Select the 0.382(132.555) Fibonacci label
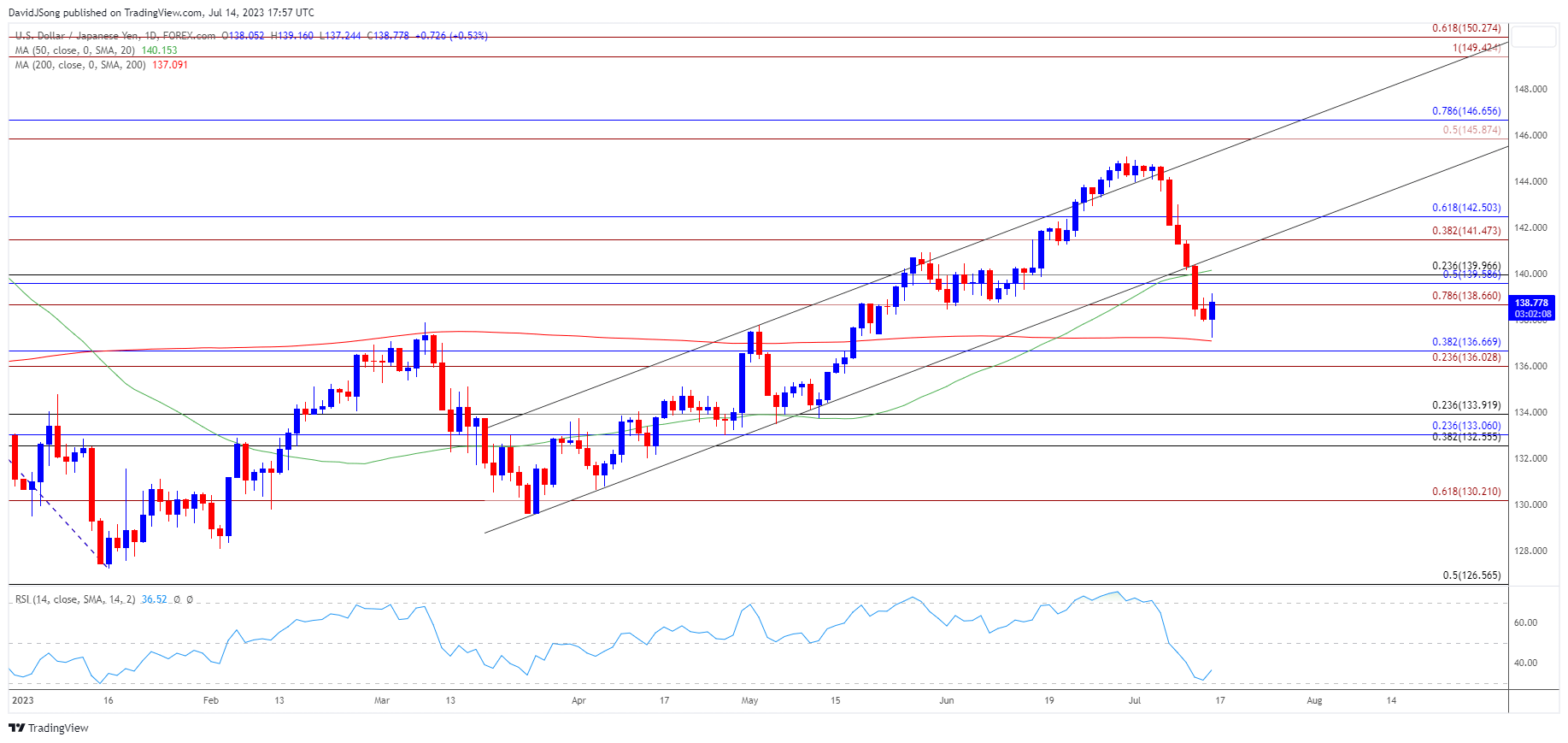Viewport: 1568px width, 743px height. click(1466, 437)
